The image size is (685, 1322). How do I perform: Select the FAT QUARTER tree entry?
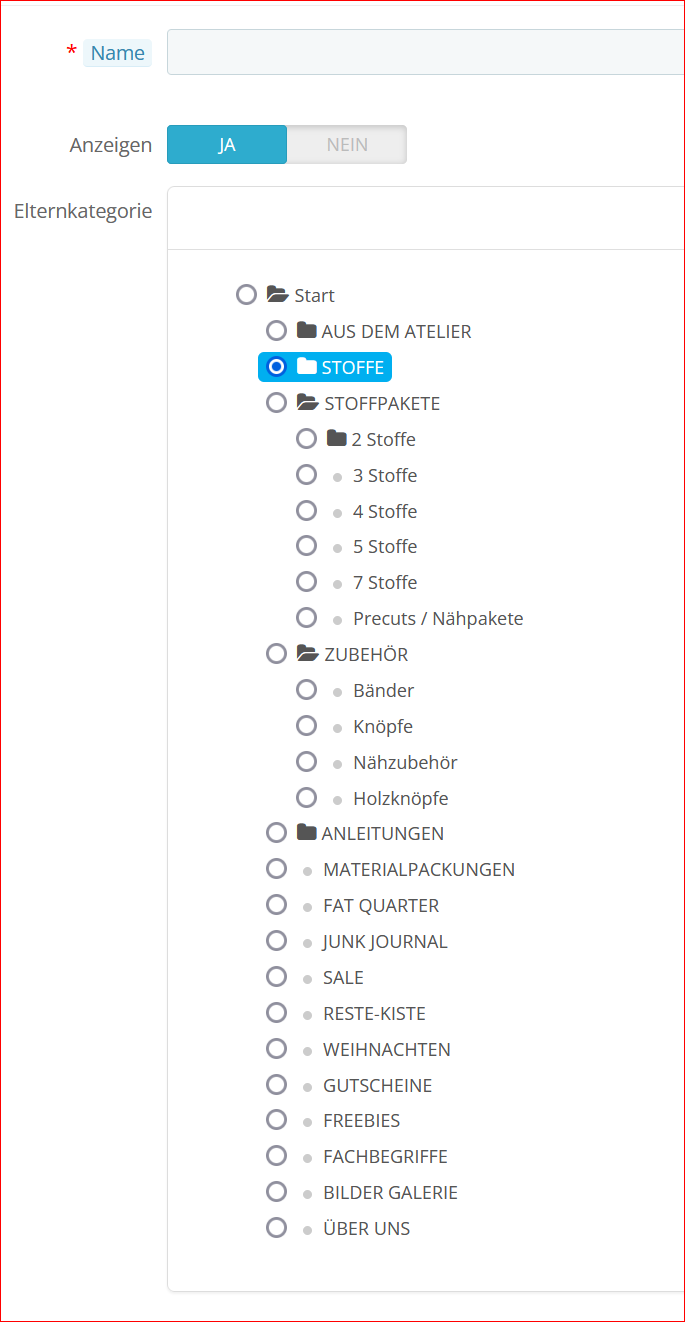tap(381, 905)
